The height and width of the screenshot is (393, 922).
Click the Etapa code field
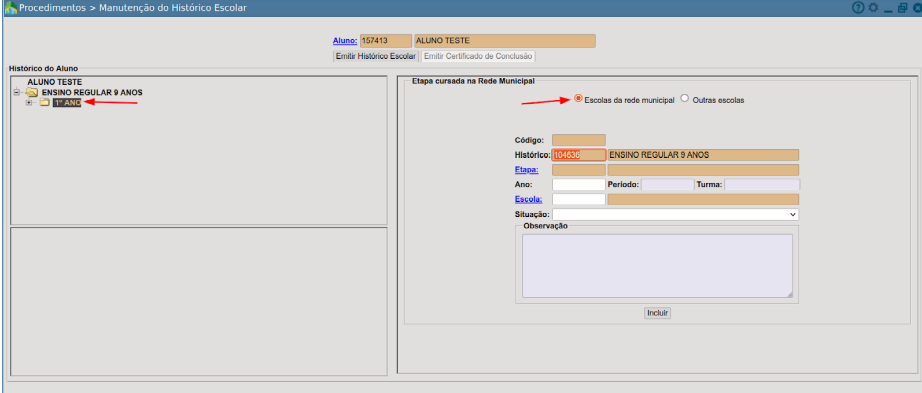click(579, 170)
